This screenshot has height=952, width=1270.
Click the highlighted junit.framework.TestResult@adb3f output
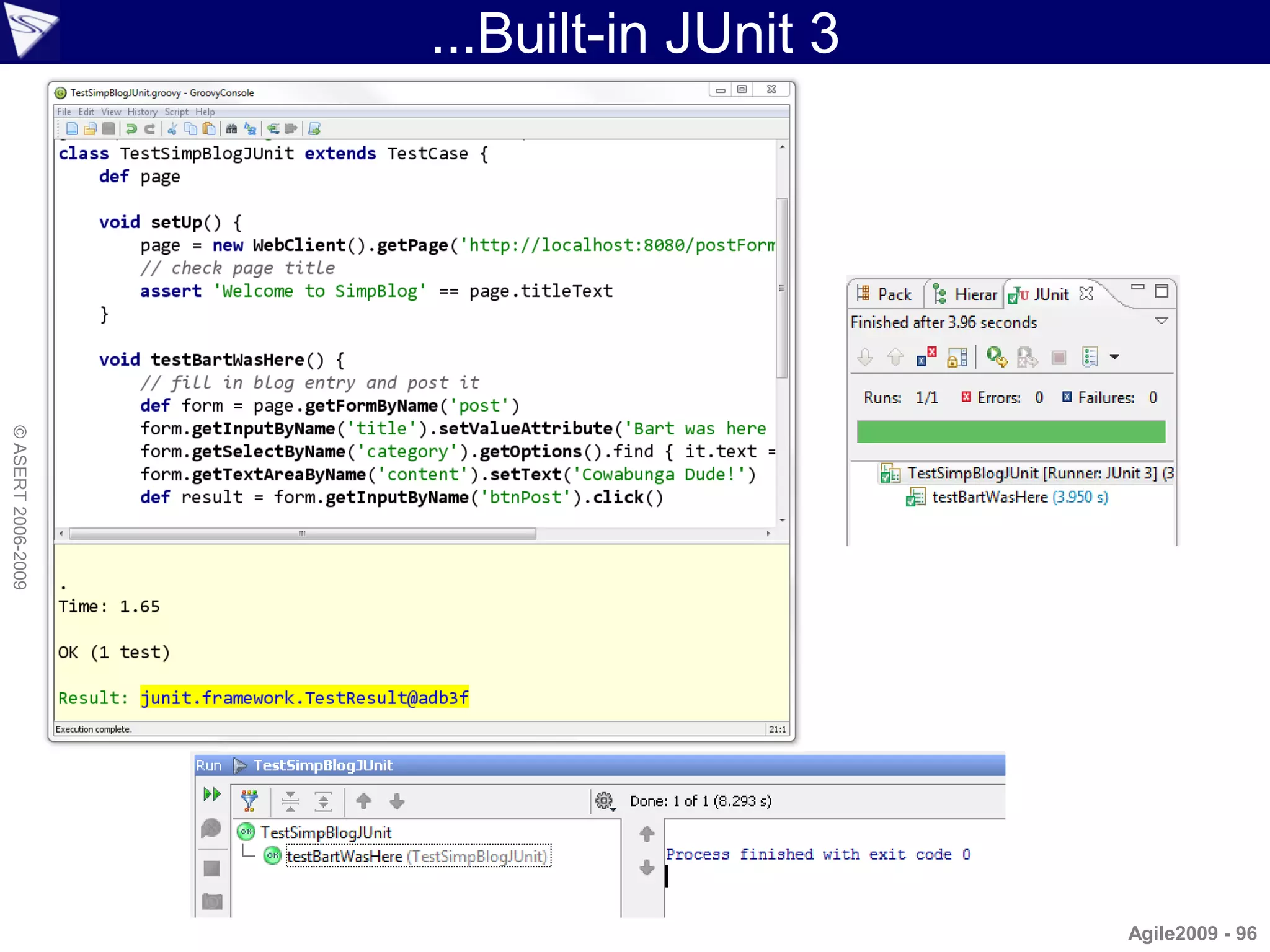click(x=304, y=698)
